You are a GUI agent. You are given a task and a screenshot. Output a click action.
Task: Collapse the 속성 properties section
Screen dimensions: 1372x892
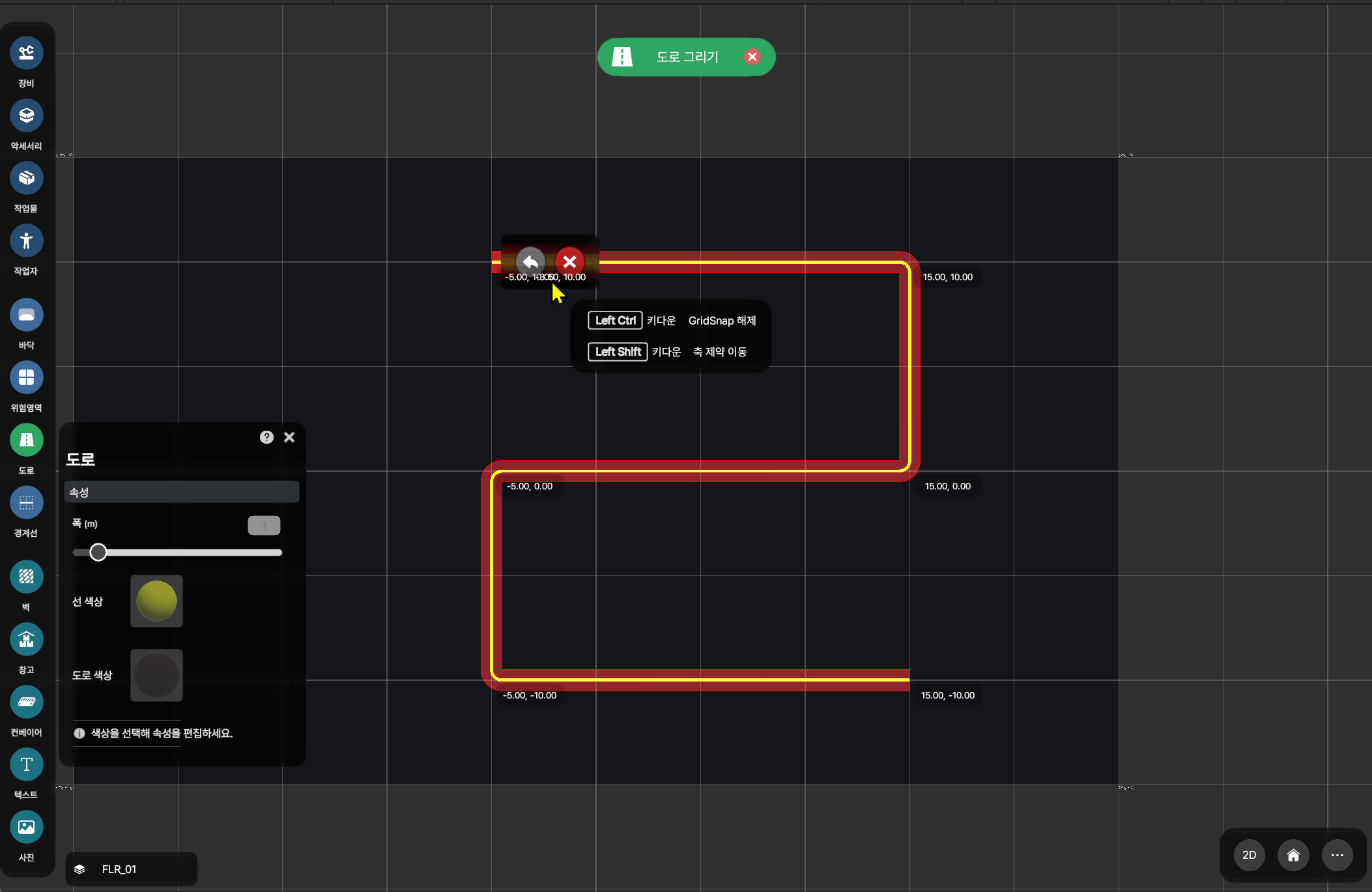pos(181,492)
